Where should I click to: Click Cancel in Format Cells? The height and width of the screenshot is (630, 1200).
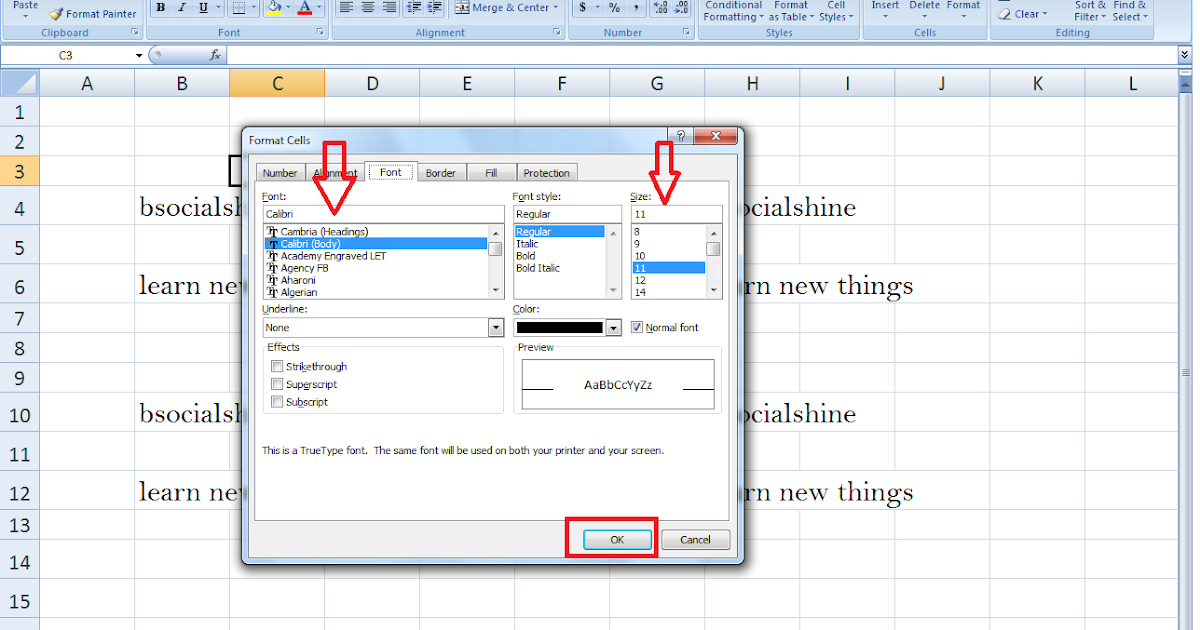695,539
